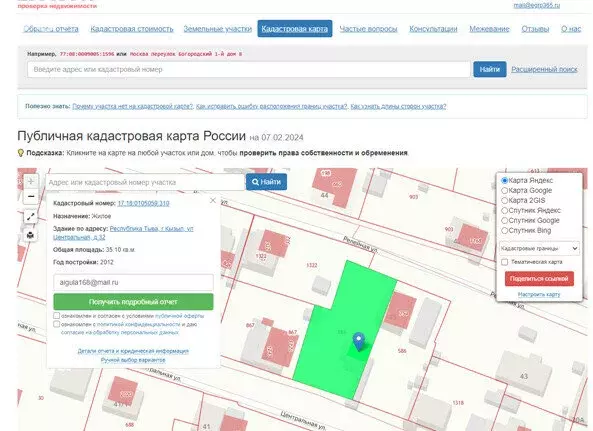
Task: Select the Спутник Bing radio option
Action: pos(504,231)
